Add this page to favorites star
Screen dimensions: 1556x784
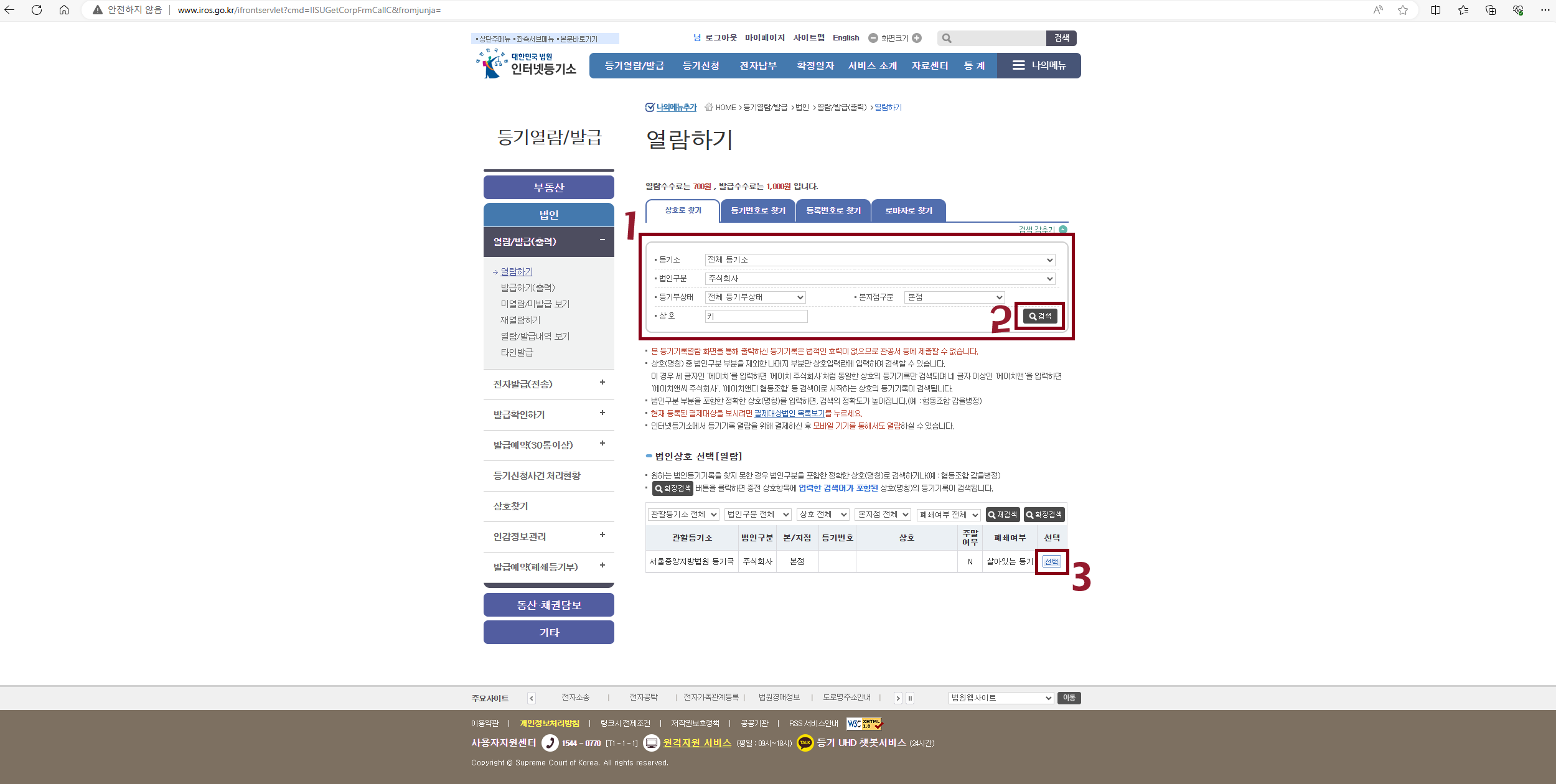[1402, 10]
